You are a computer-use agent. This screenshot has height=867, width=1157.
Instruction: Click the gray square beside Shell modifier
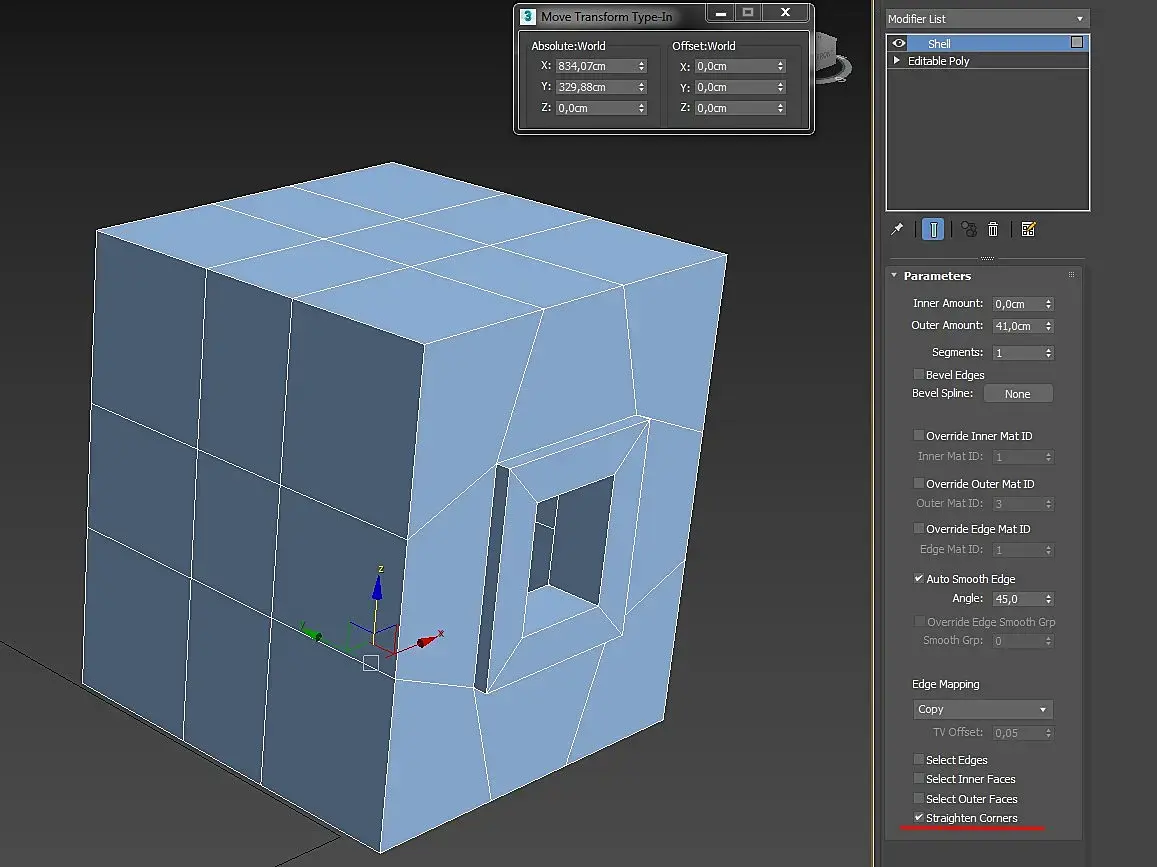1076,43
